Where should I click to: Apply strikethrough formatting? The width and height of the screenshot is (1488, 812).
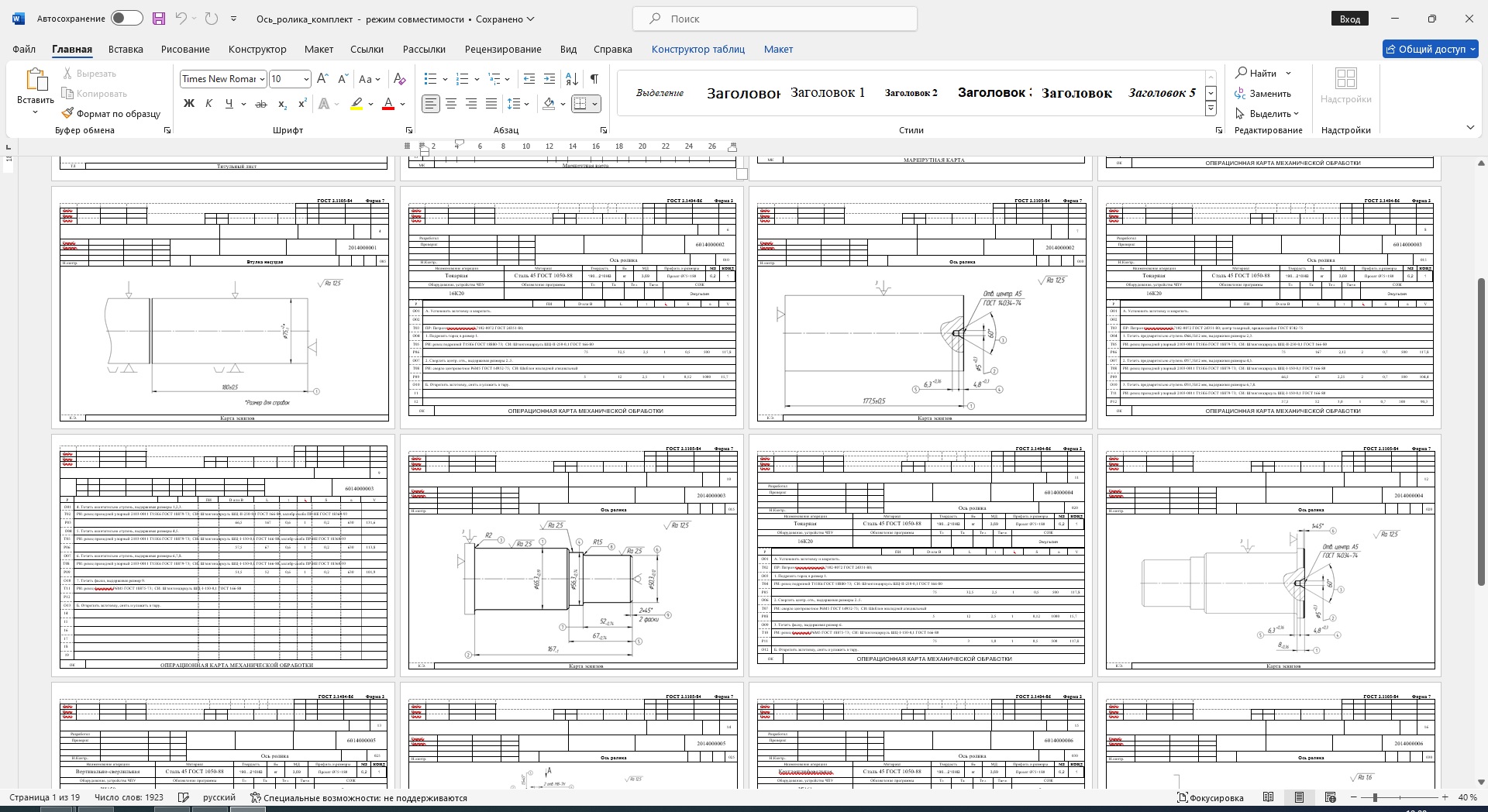pyautogui.click(x=261, y=104)
